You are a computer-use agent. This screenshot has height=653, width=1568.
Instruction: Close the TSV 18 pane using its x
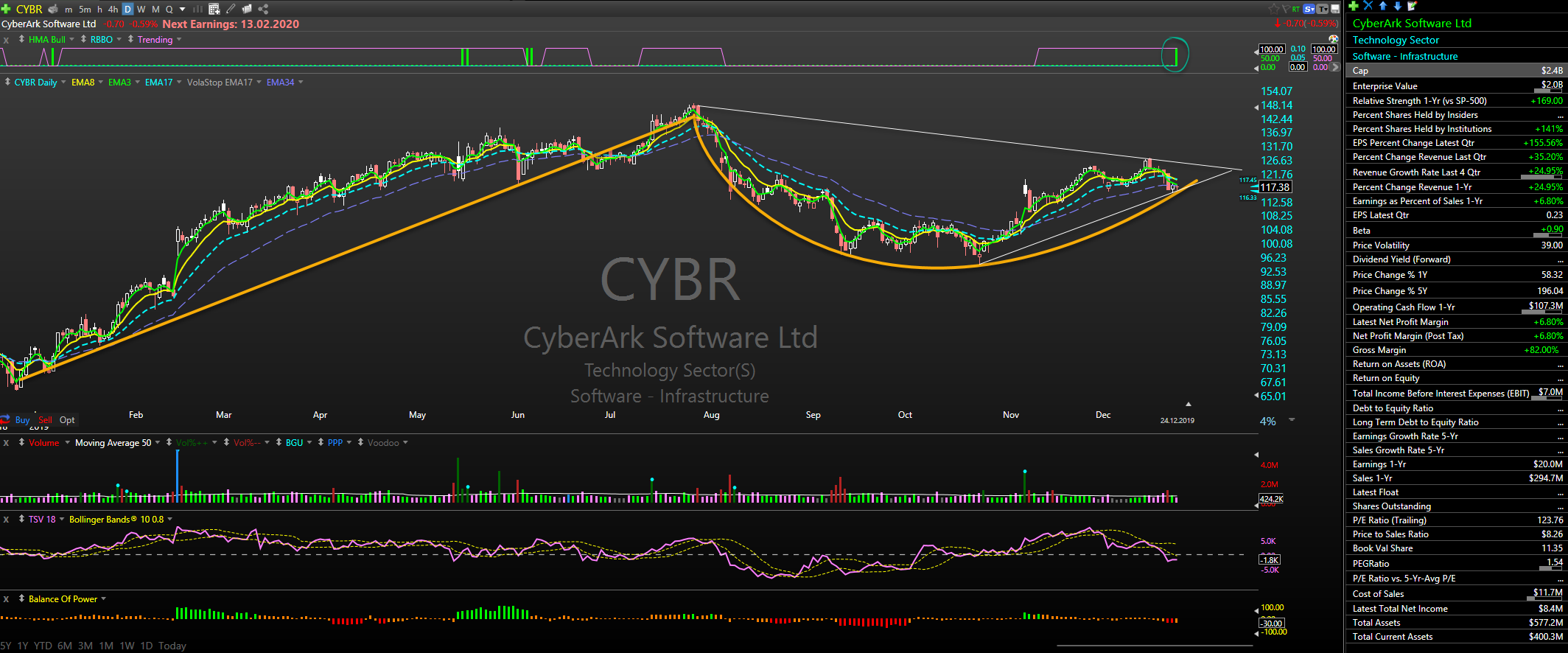(x=6, y=520)
